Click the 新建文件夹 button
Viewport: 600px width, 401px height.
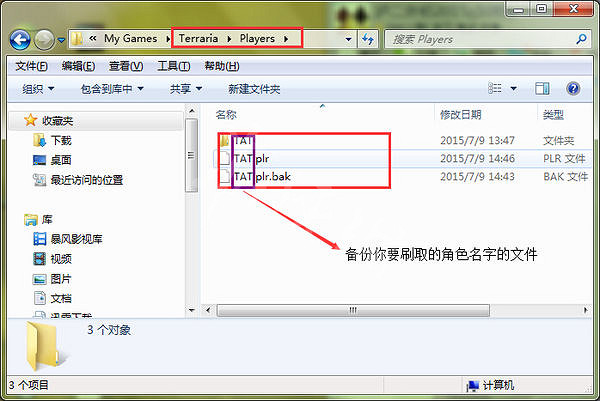point(254,89)
